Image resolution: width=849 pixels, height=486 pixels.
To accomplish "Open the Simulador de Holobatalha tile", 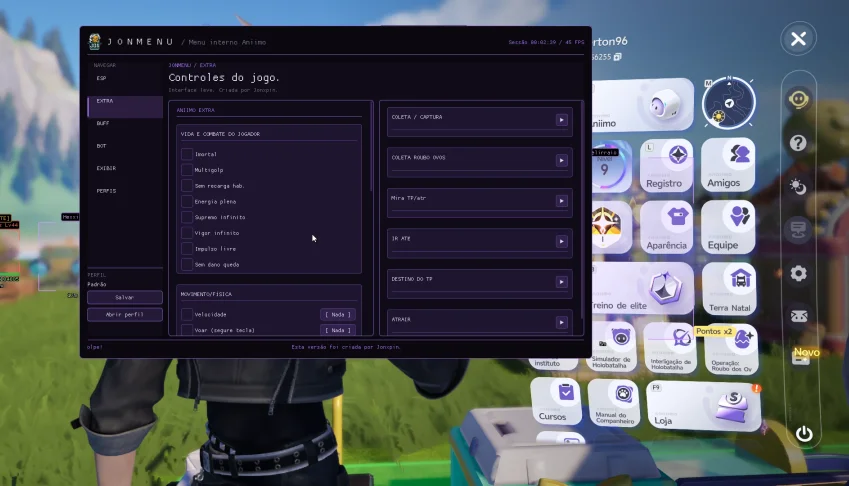I will [611, 348].
